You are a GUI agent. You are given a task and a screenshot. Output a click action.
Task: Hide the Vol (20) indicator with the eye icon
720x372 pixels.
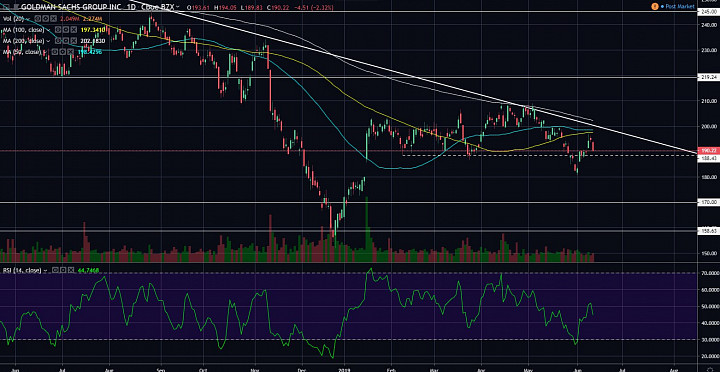tap(38, 18)
